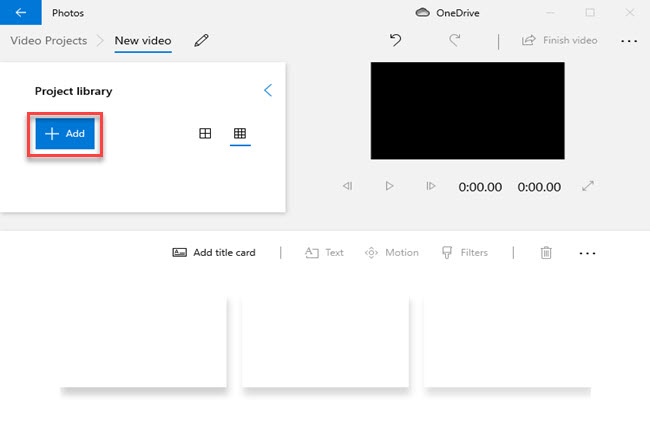Rename video using the pencil icon

click(x=202, y=41)
